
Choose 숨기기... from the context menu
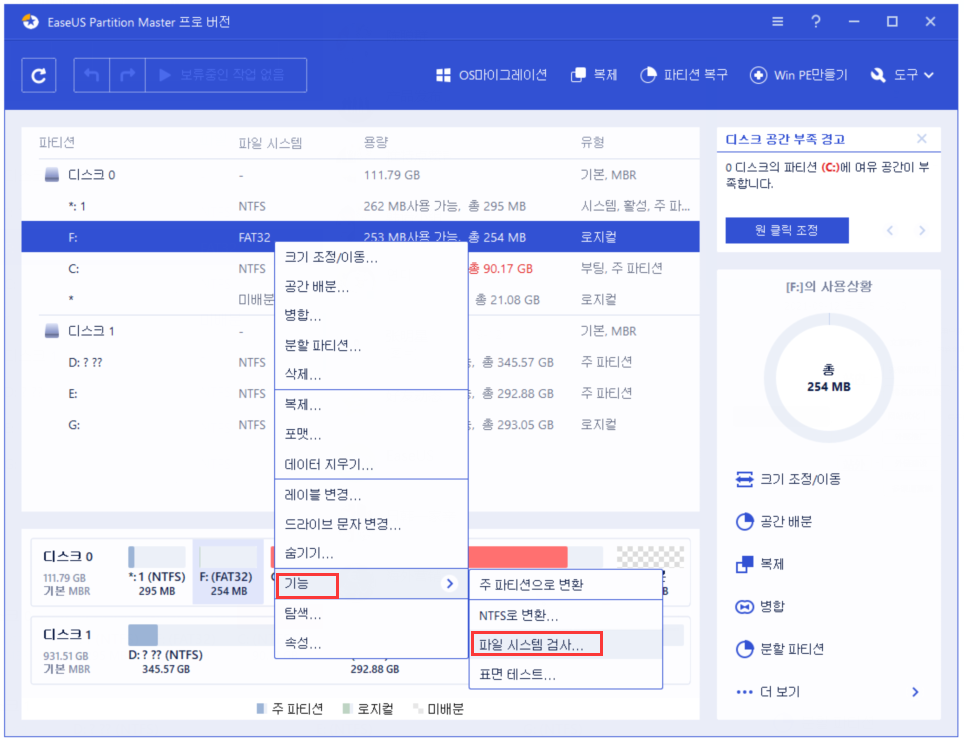click(371, 553)
